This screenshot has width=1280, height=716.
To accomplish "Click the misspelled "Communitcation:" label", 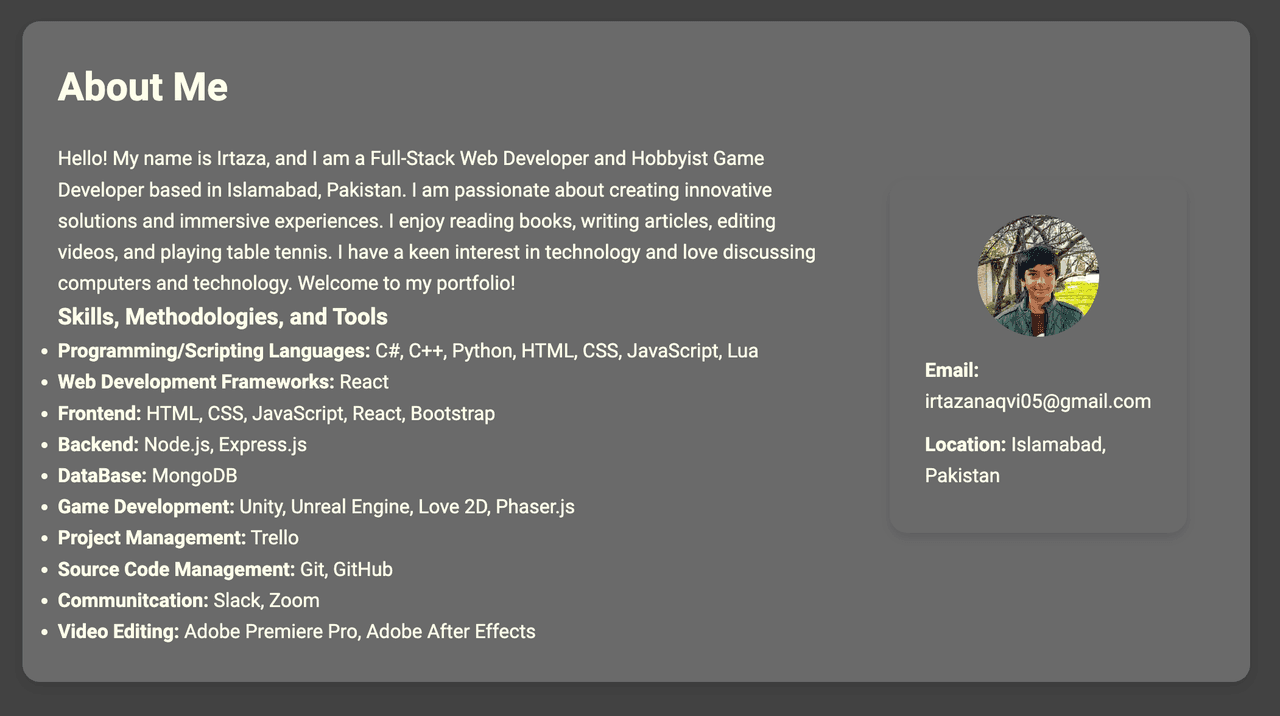I will pyautogui.click(x=133, y=600).
